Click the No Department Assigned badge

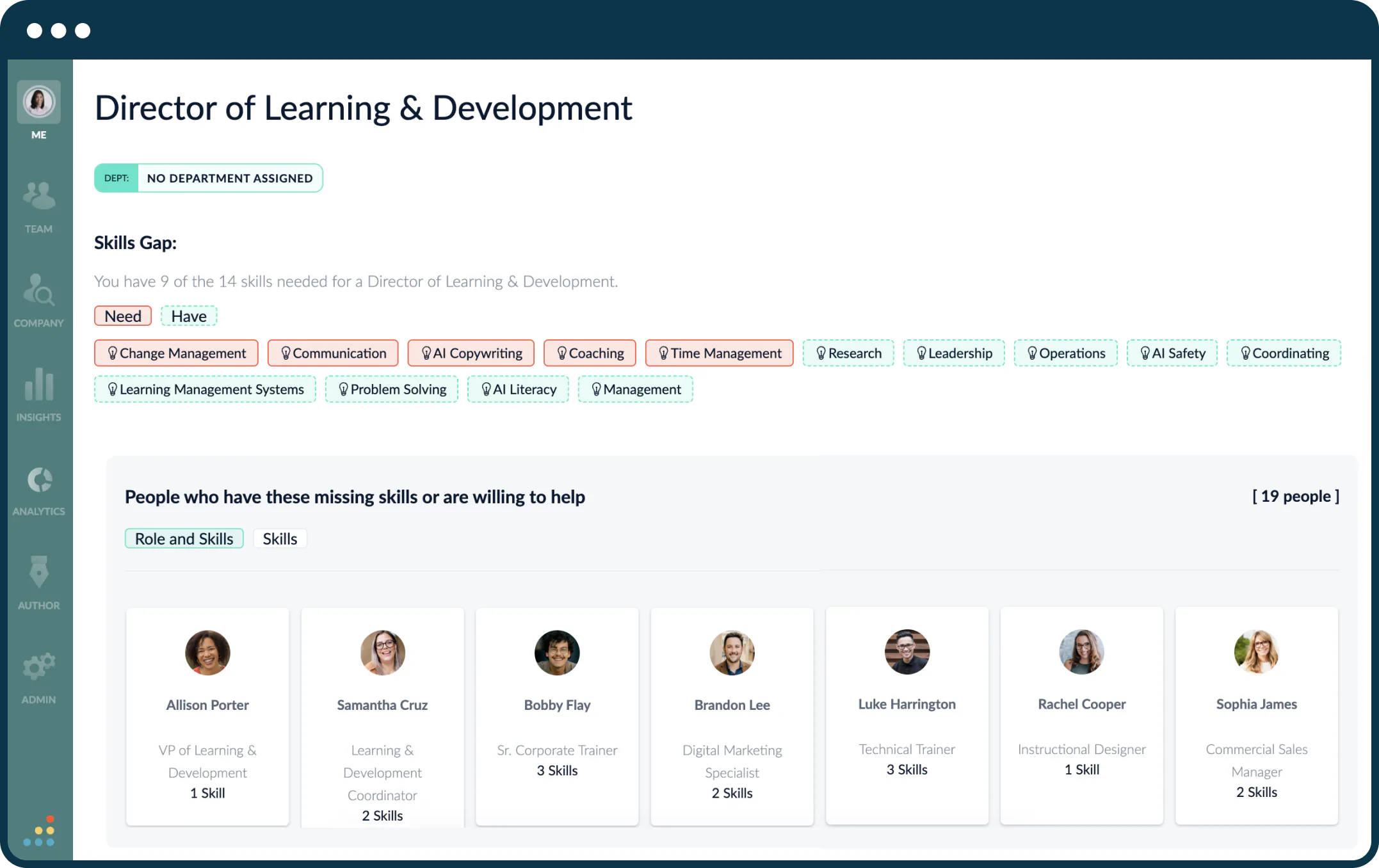point(209,178)
